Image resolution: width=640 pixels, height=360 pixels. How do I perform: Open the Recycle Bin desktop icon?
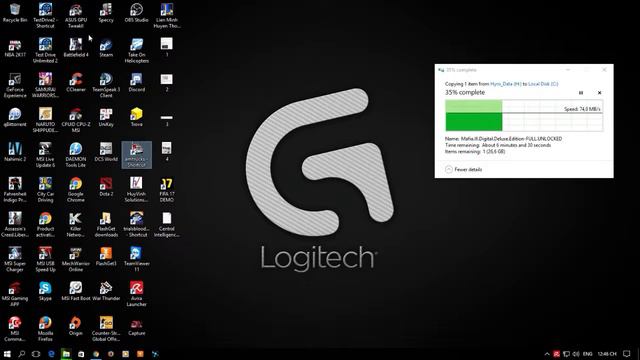point(15,13)
